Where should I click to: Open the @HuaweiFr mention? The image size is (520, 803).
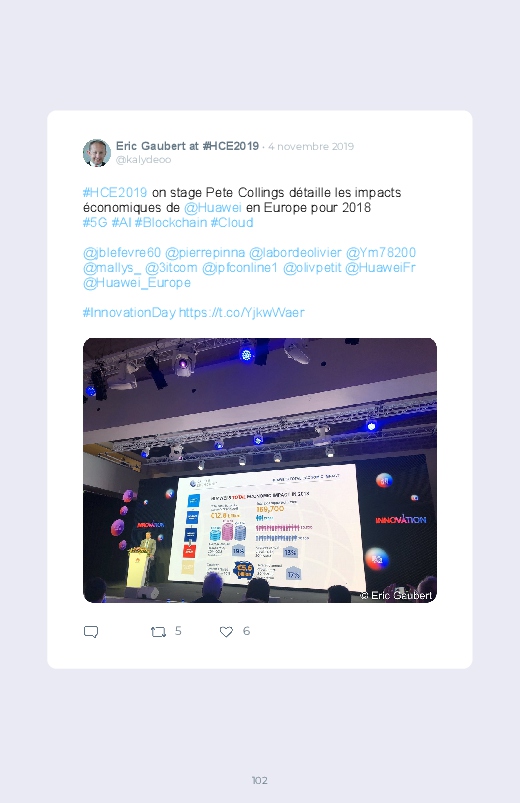click(x=380, y=267)
